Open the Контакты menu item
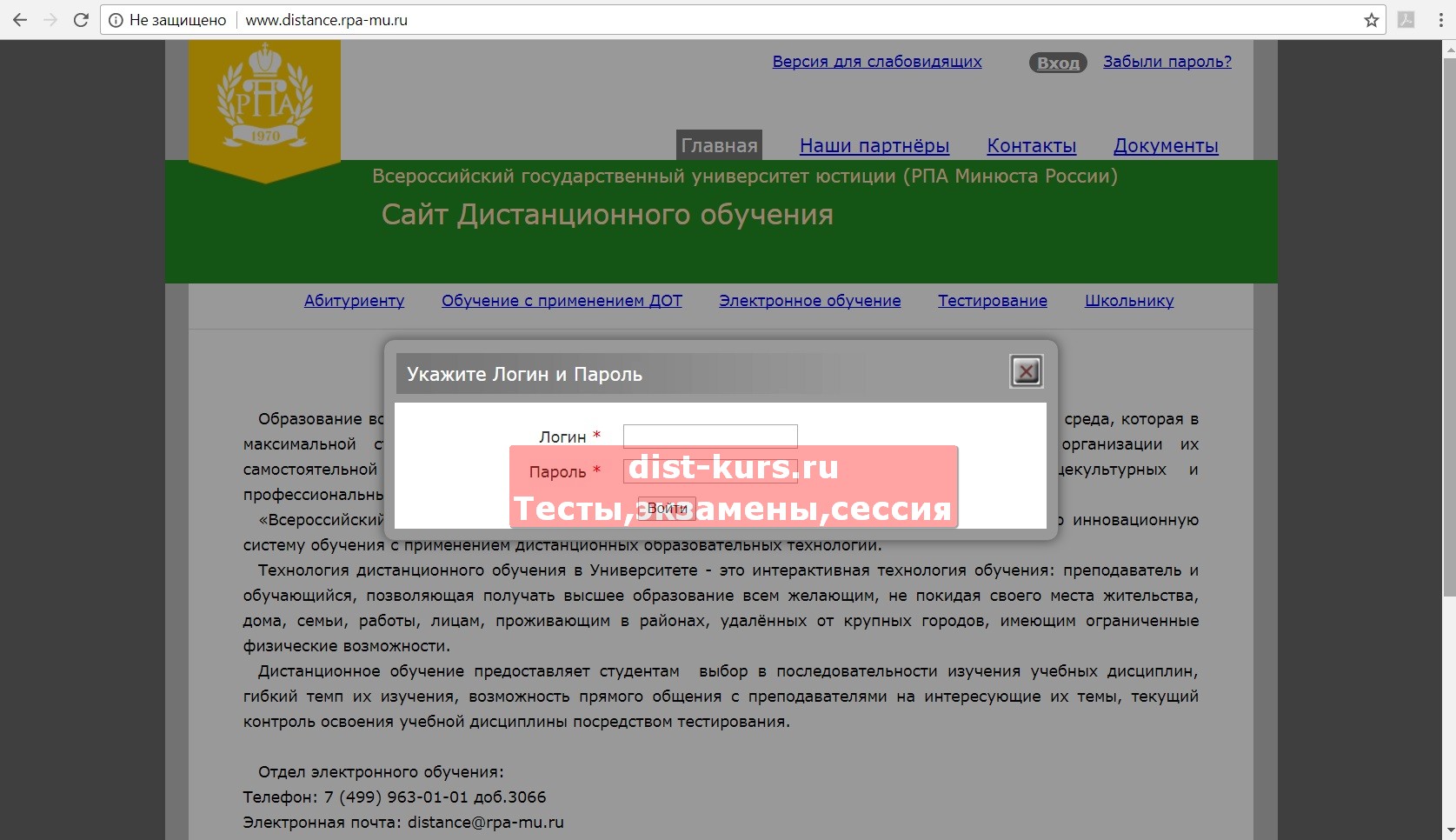1456x840 pixels. 1032,146
